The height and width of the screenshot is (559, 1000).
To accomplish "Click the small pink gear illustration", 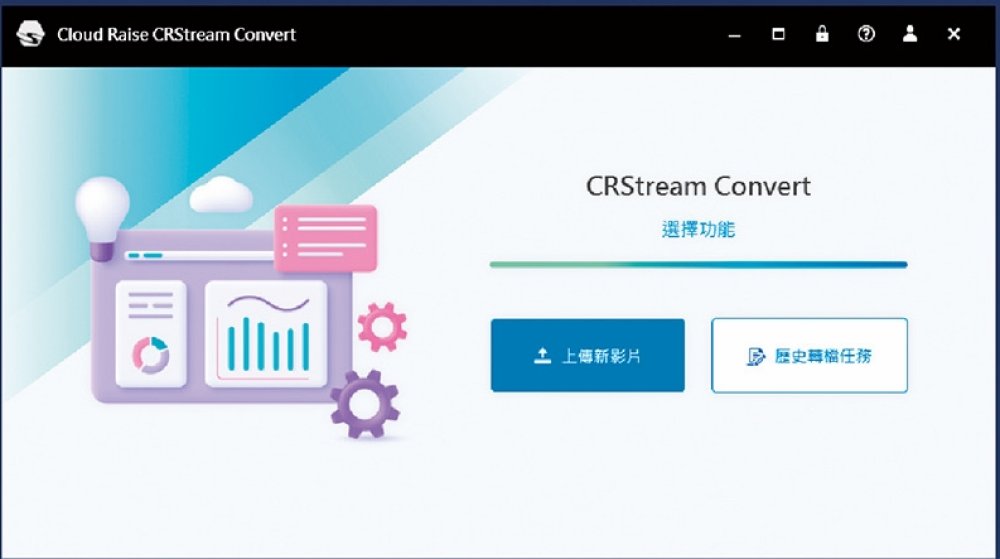I will 382,327.
